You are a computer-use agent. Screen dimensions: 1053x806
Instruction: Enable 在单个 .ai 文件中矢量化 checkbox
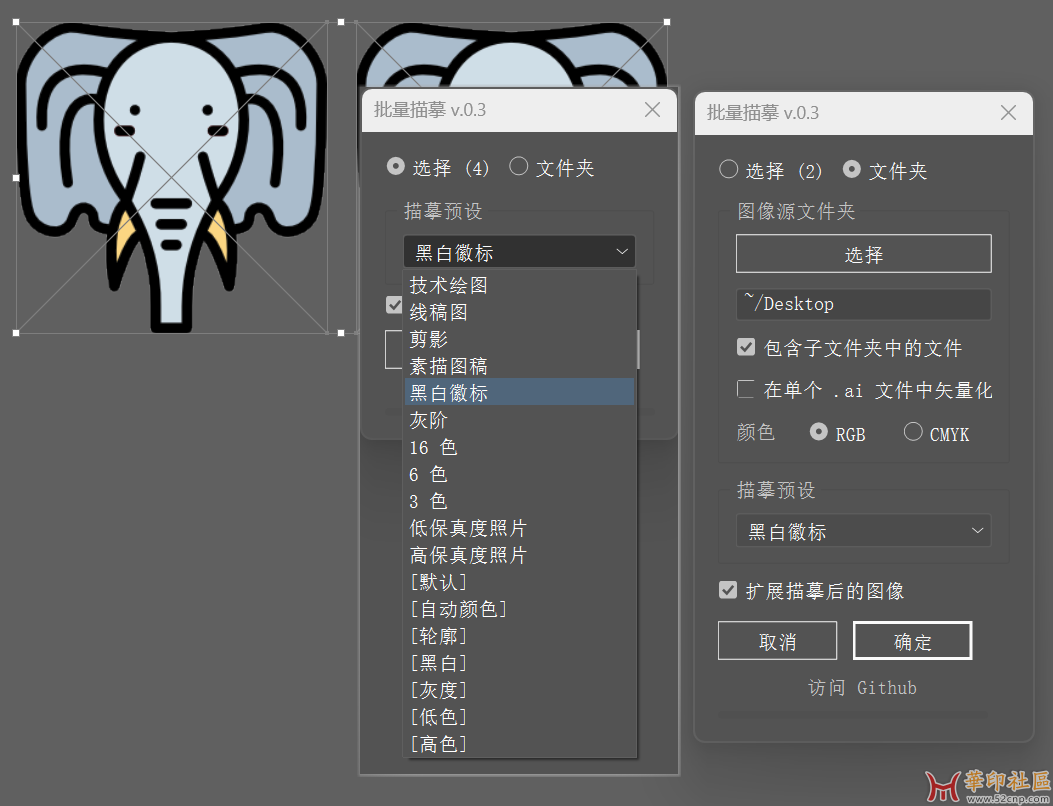pyautogui.click(x=745, y=389)
